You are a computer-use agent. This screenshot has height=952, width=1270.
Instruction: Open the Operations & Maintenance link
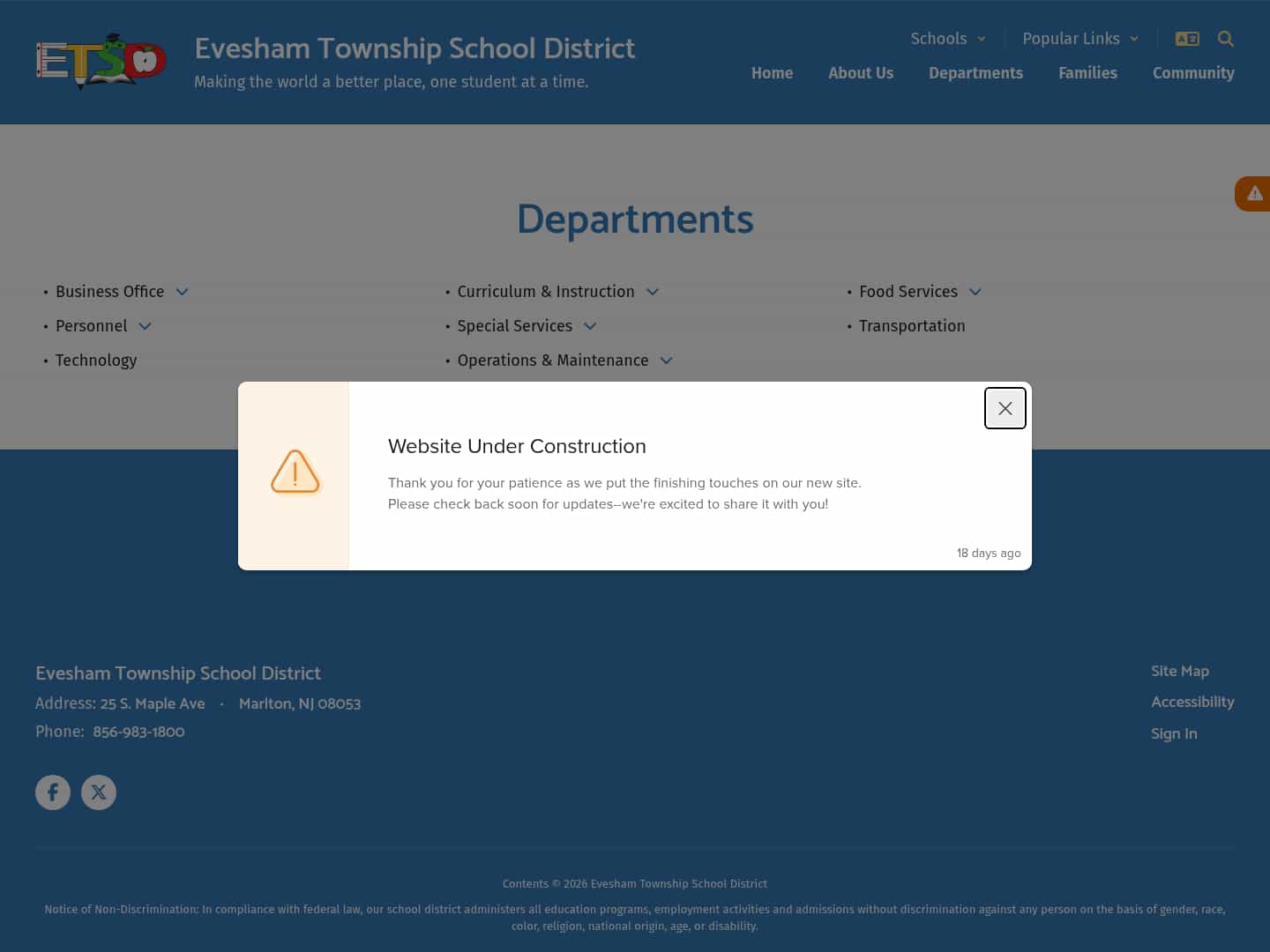pos(553,361)
